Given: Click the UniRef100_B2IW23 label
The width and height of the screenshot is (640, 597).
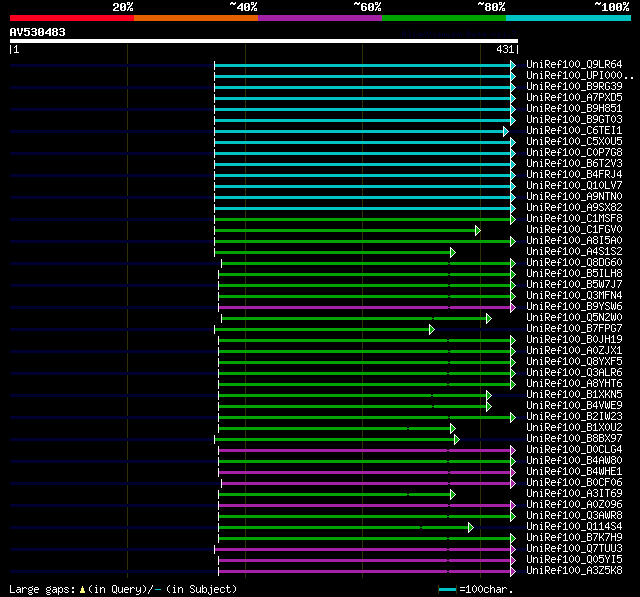Looking at the screenshot, I should (x=574, y=417).
